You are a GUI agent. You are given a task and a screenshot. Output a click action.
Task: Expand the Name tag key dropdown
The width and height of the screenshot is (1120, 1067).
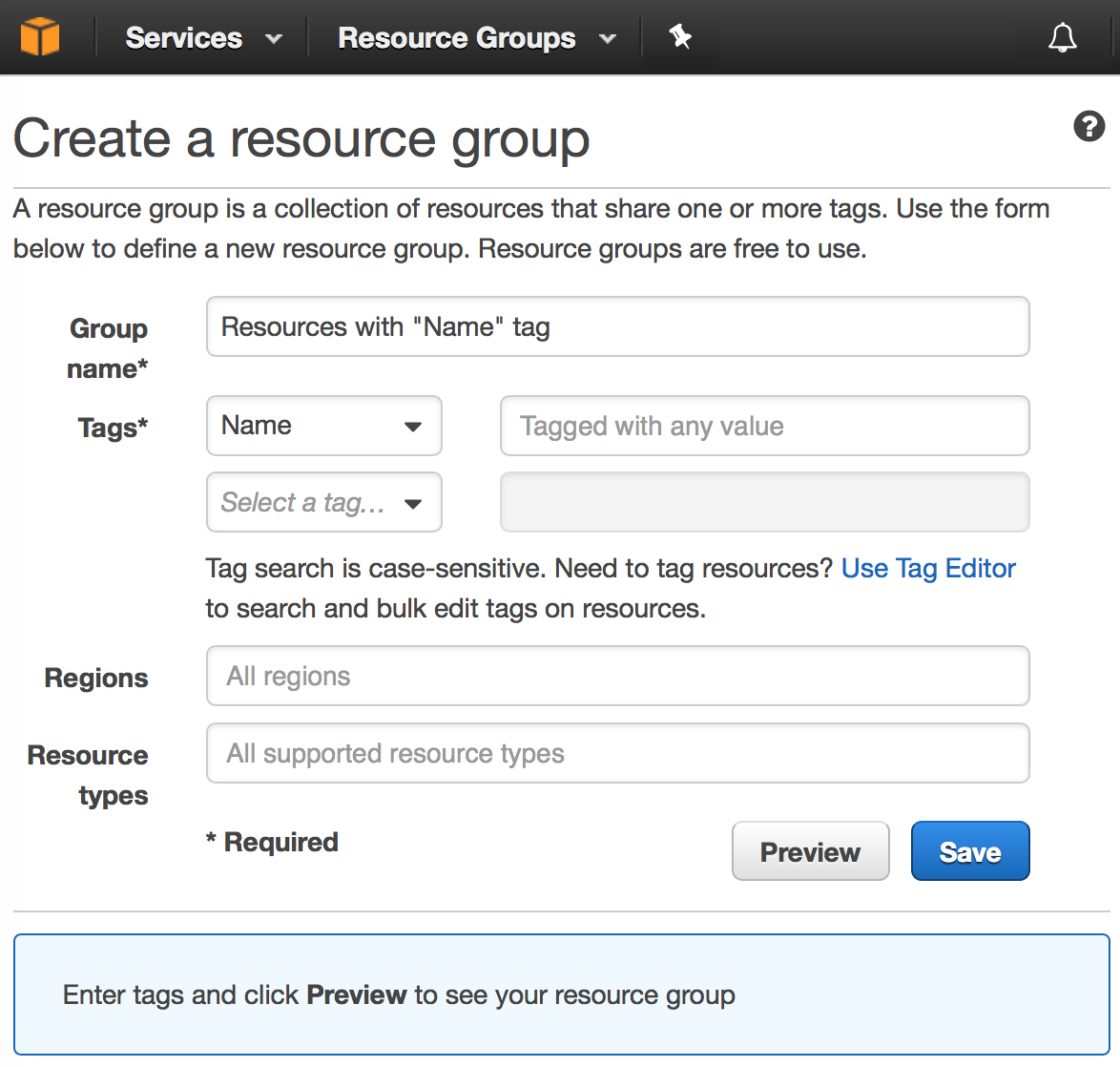point(324,426)
